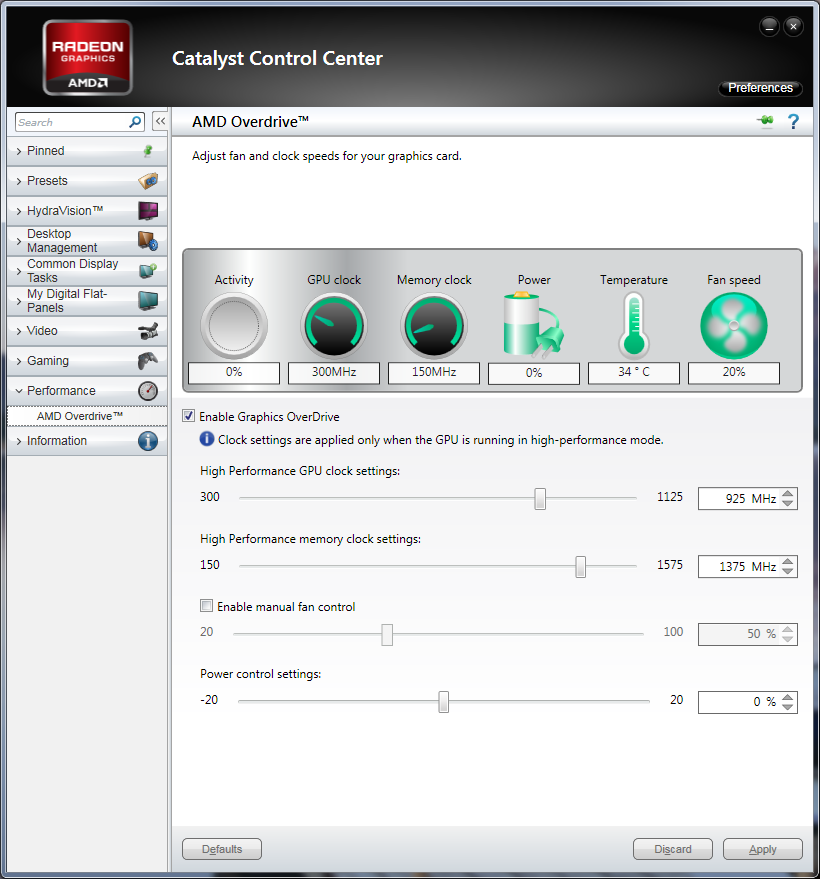820x879 pixels.
Task: Click the power control slider thumb
Action: [443, 701]
